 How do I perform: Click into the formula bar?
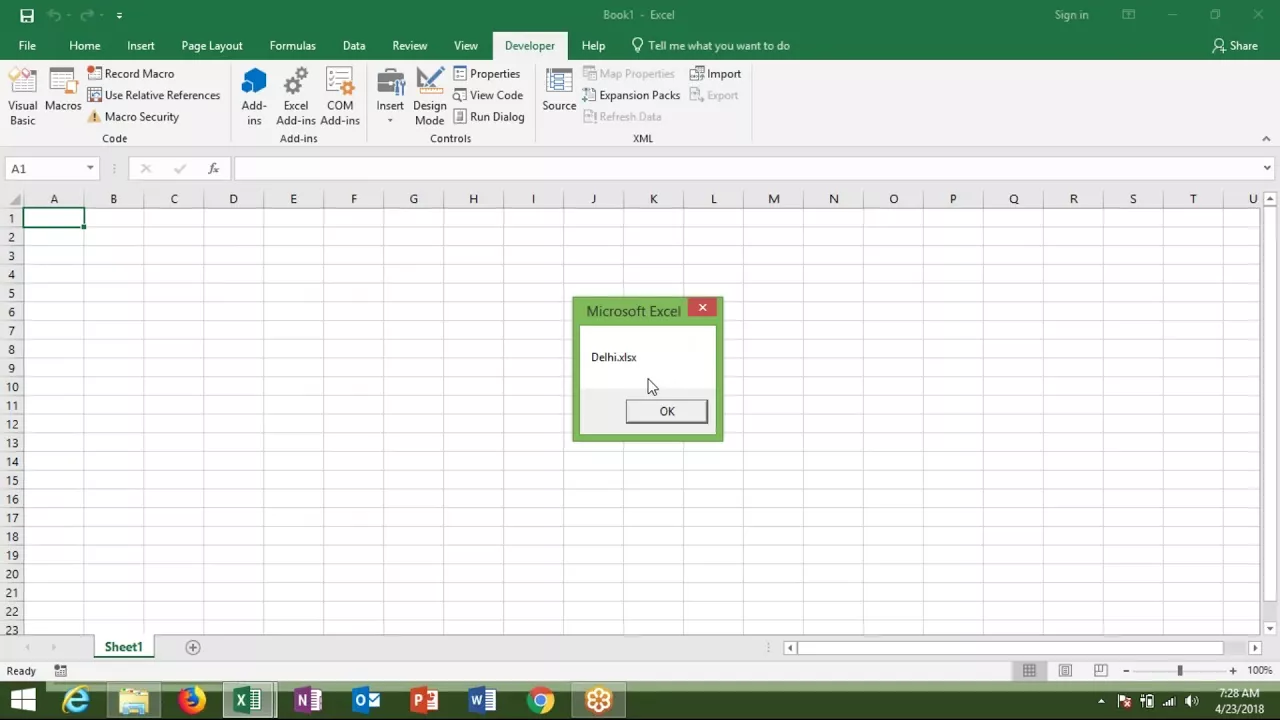746,169
